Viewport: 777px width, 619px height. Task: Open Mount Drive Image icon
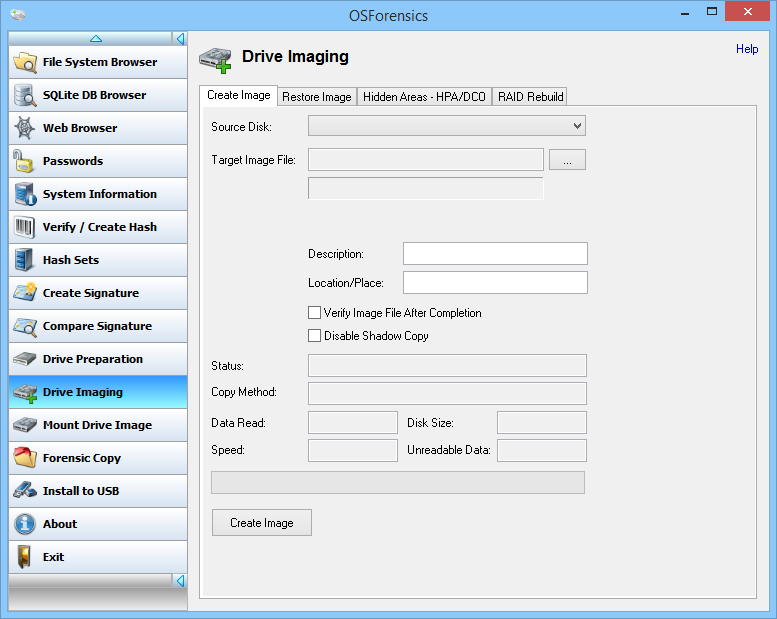click(24, 425)
